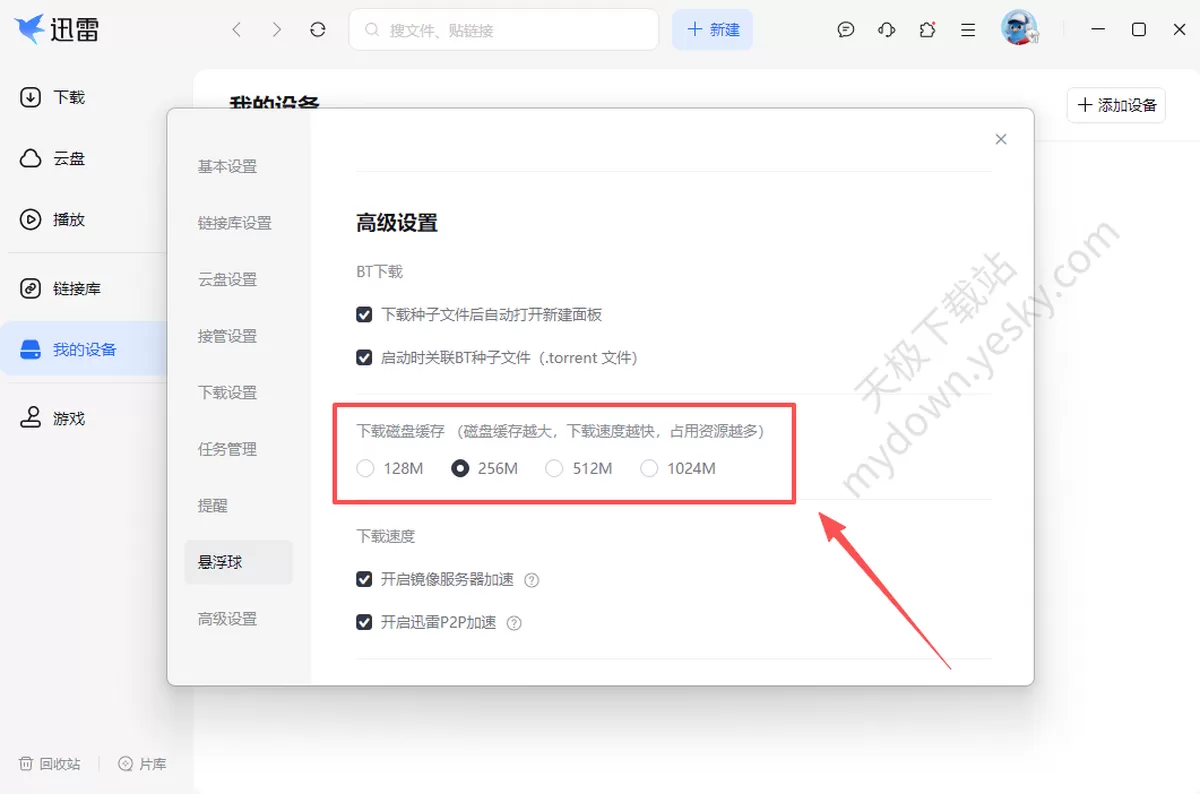Click help icon next to 开启迅雷P2P加速
The image size is (1200, 794).
(x=514, y=623)
